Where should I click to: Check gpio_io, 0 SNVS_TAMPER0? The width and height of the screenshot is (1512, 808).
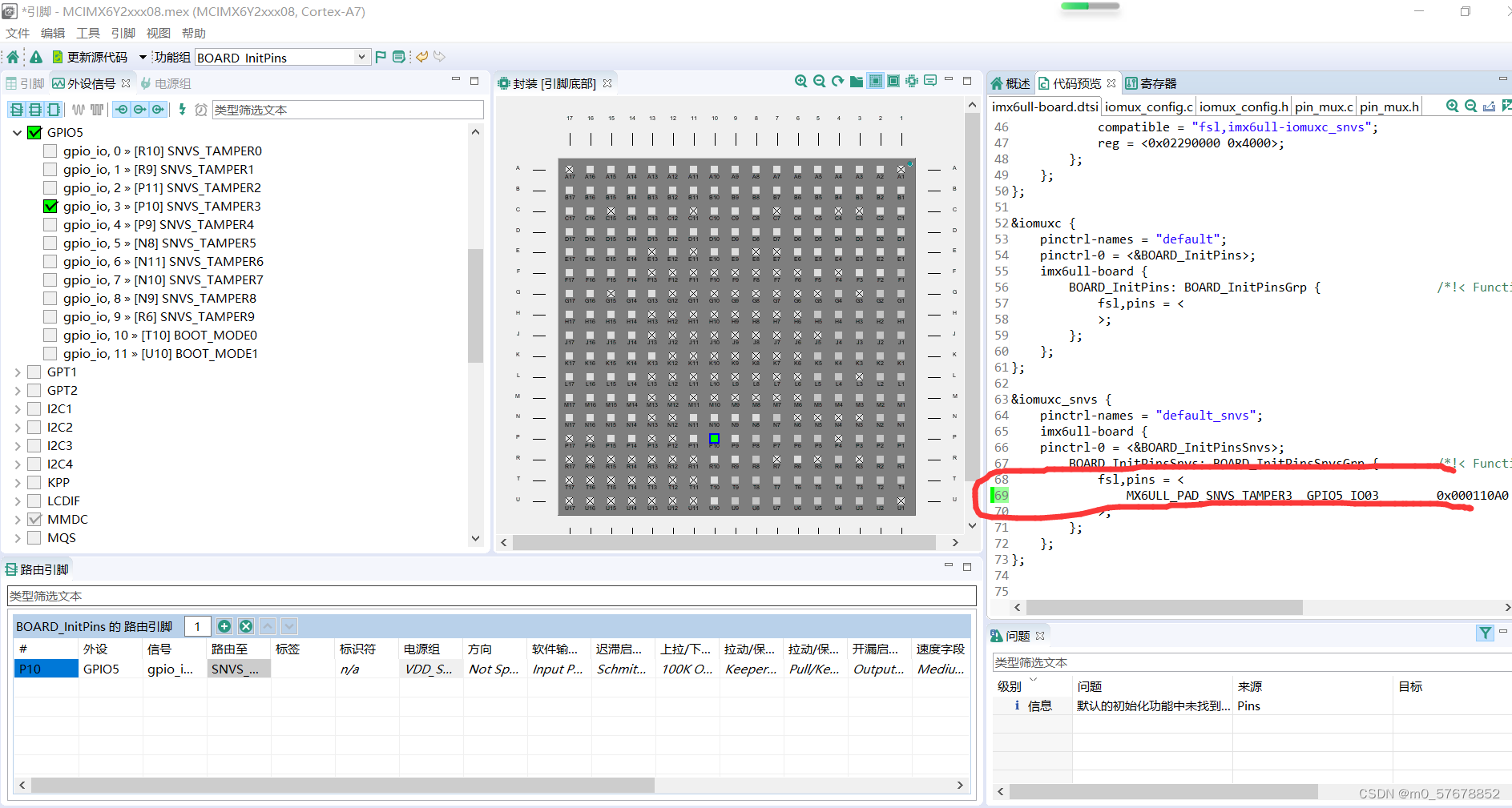pos(50,151)
